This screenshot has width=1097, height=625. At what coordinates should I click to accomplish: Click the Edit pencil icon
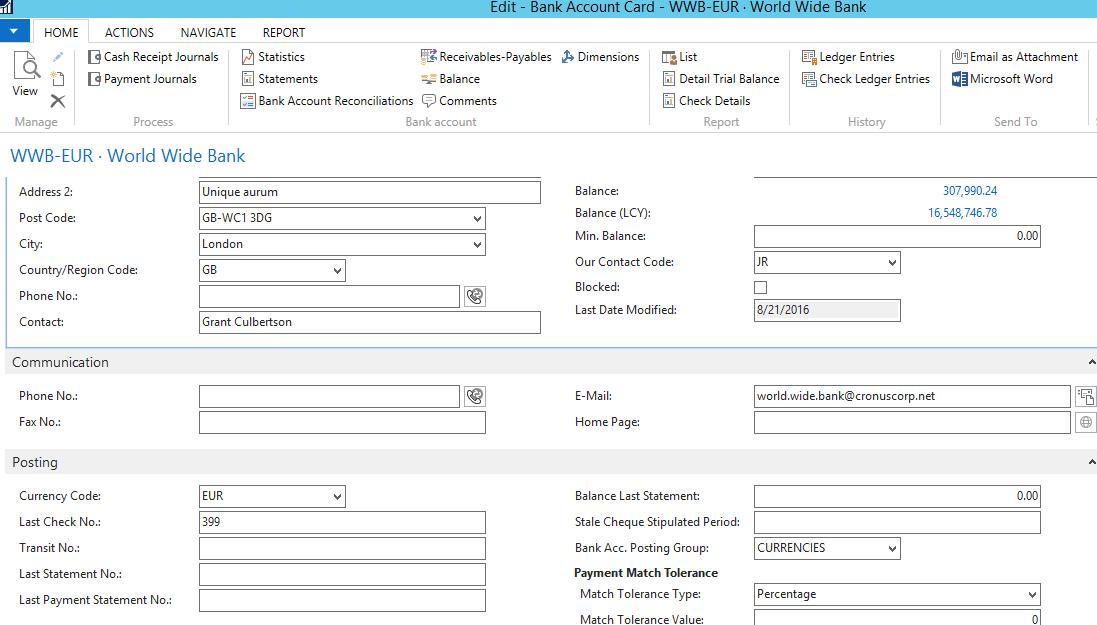point(58,57)
